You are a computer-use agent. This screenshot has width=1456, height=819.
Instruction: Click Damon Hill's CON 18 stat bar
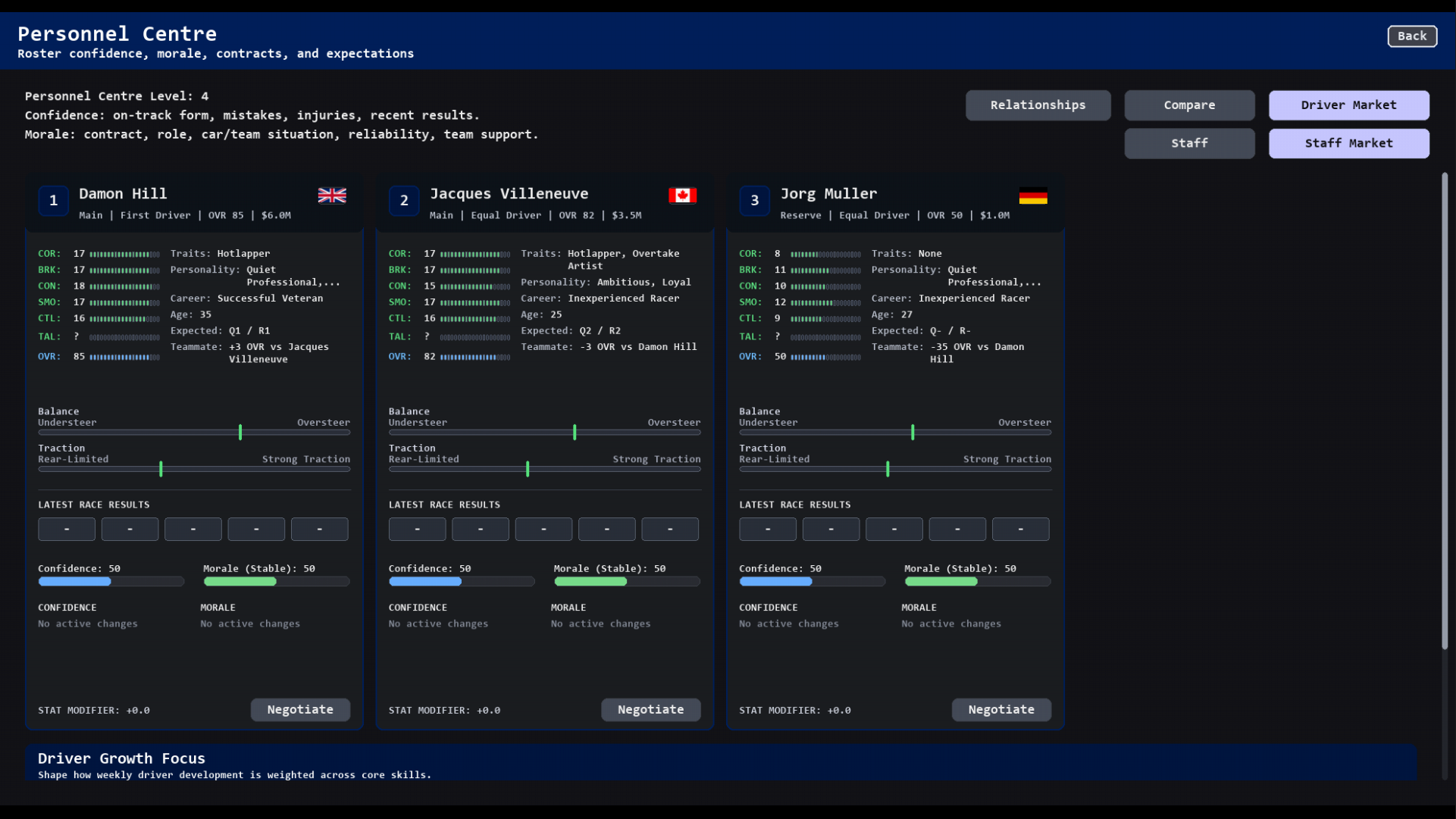(x=124, y=286)
